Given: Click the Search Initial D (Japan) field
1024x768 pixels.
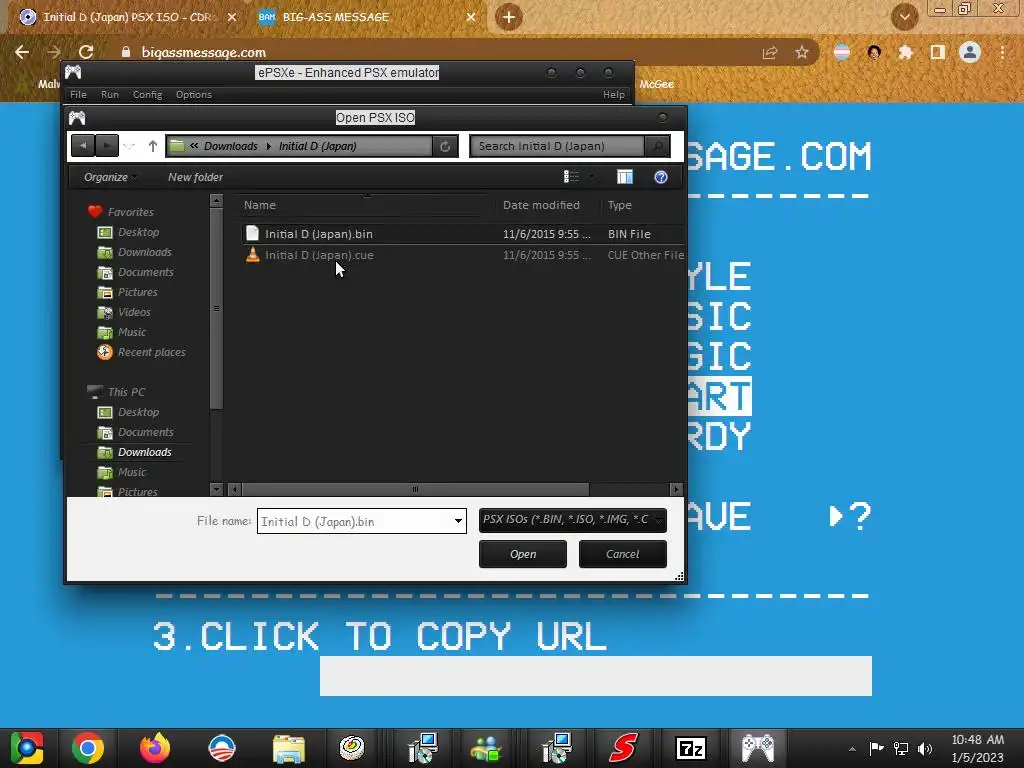Looking at the screenshot, I should point(557,146).
